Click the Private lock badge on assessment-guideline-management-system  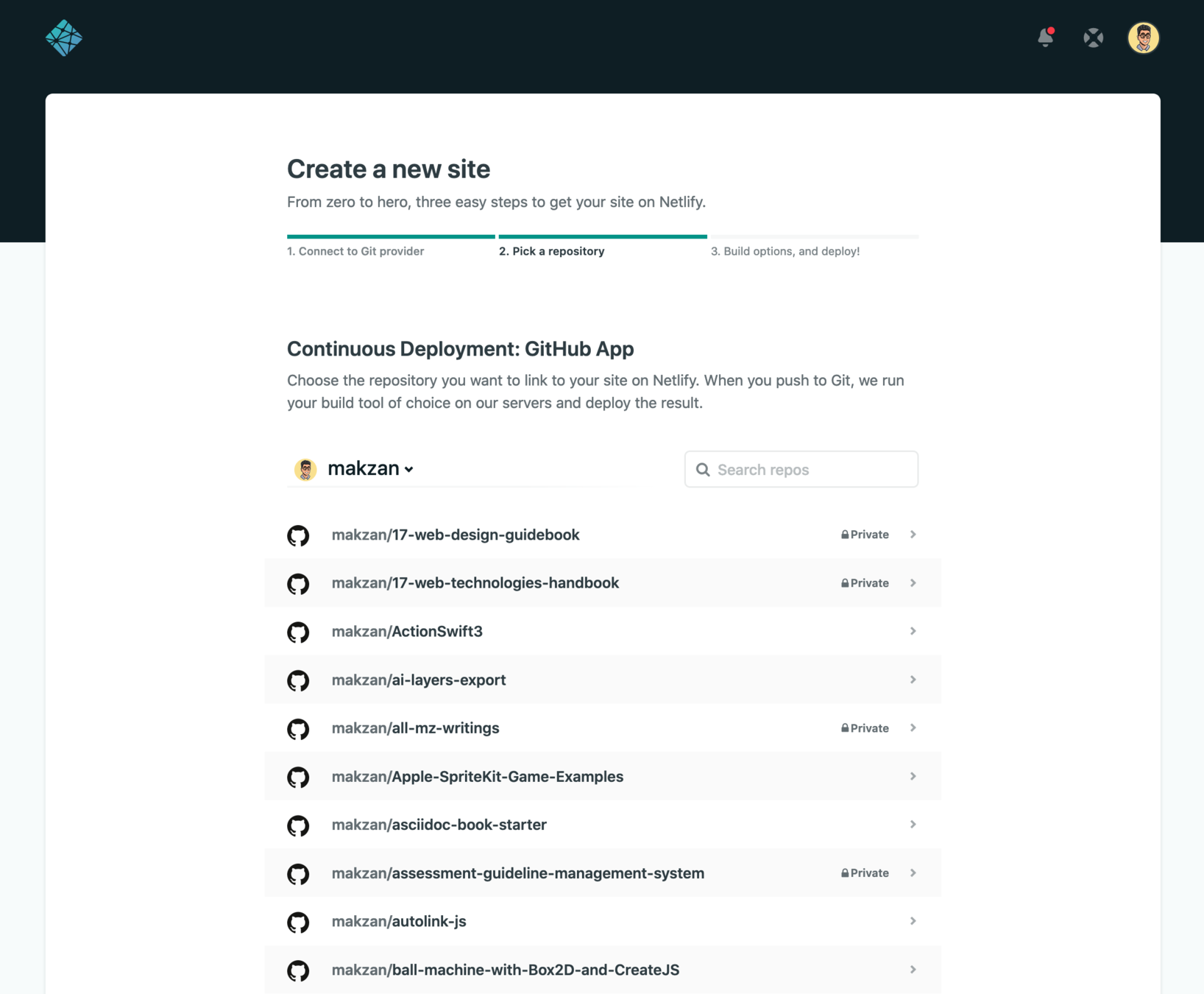click(x=865, y=873)
